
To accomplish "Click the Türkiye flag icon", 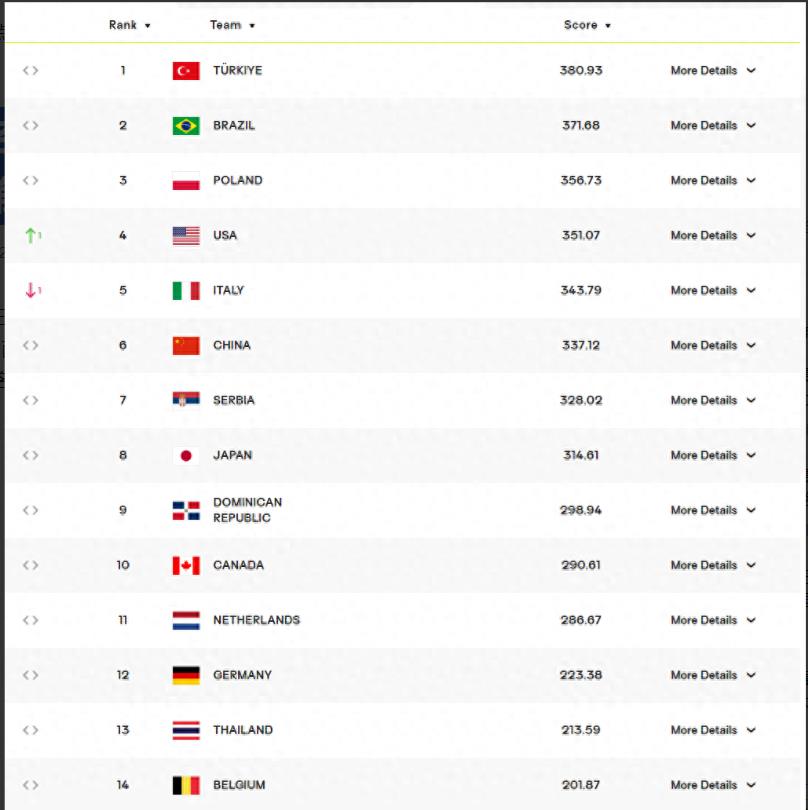I will [x=186, y=71].
